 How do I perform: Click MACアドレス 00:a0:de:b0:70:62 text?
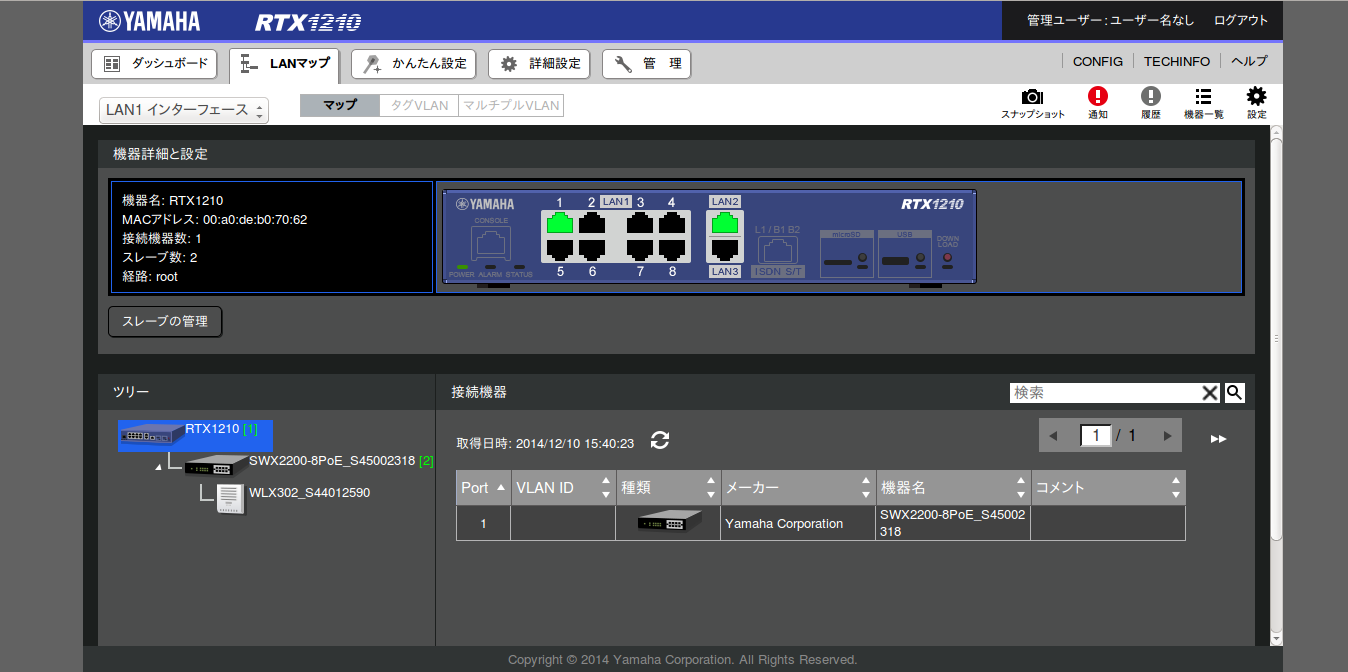tap(214, 219)
